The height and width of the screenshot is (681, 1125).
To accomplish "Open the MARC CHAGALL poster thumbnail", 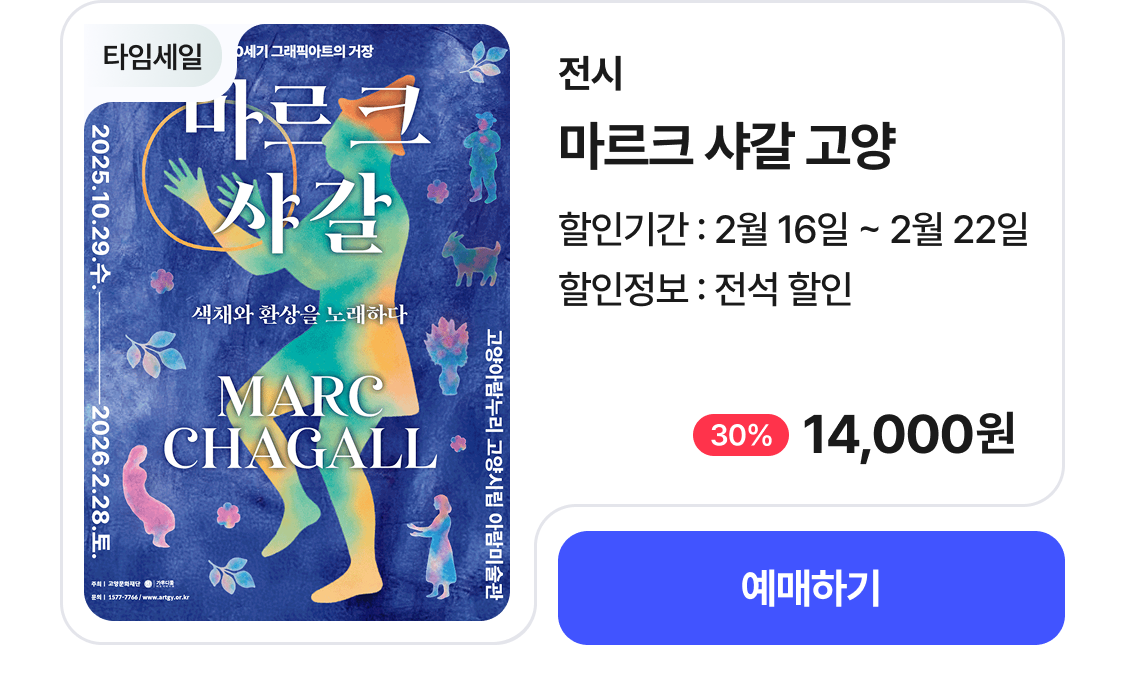I will (297, 322).
